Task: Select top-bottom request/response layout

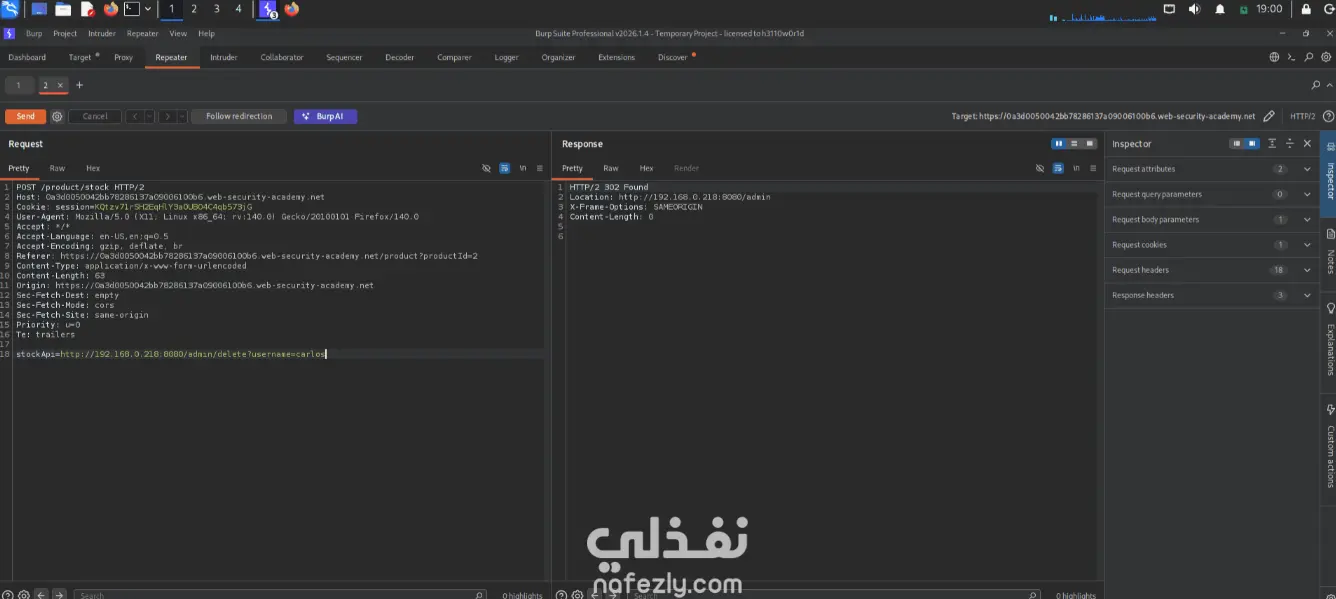Action: click(x=1074, y=144)
